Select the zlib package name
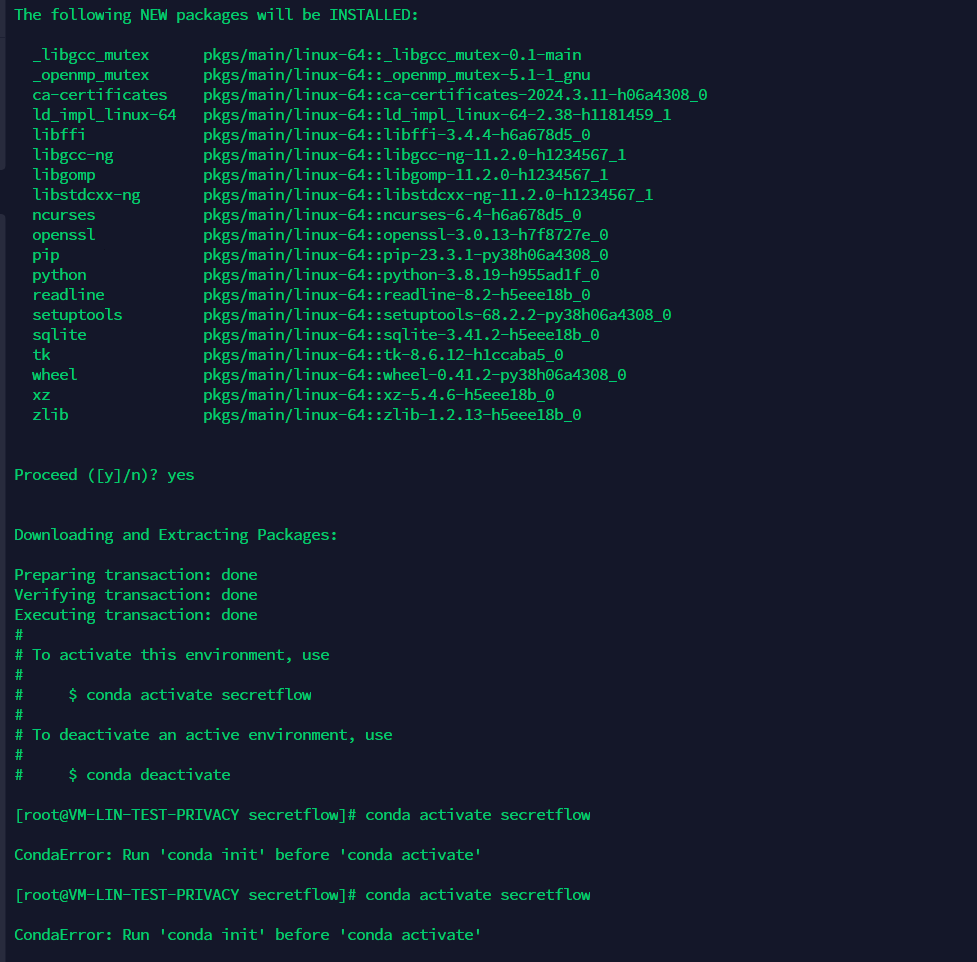Screen dimensions: 977x962 pyautogui.click(x=50, y=415)
